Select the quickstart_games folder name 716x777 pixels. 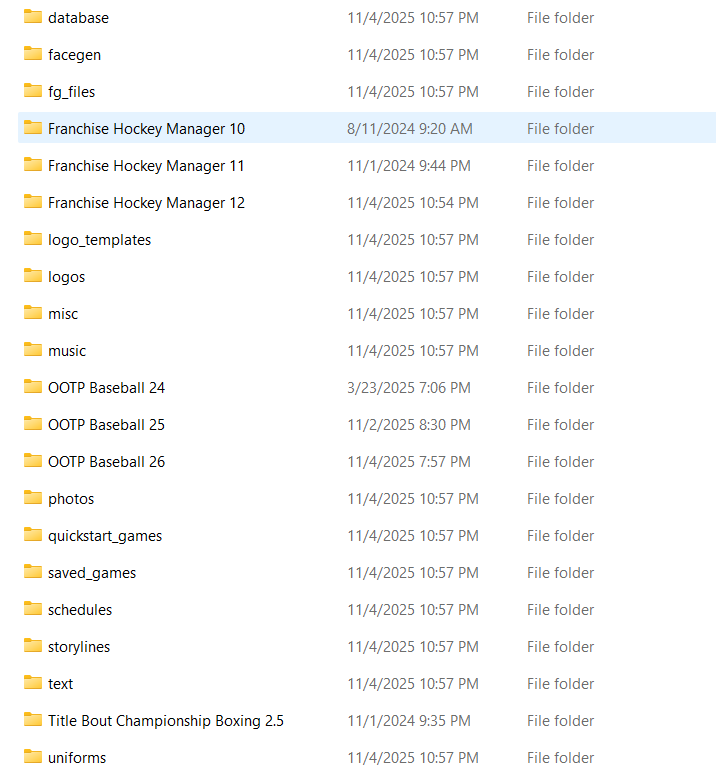[105, 535]
